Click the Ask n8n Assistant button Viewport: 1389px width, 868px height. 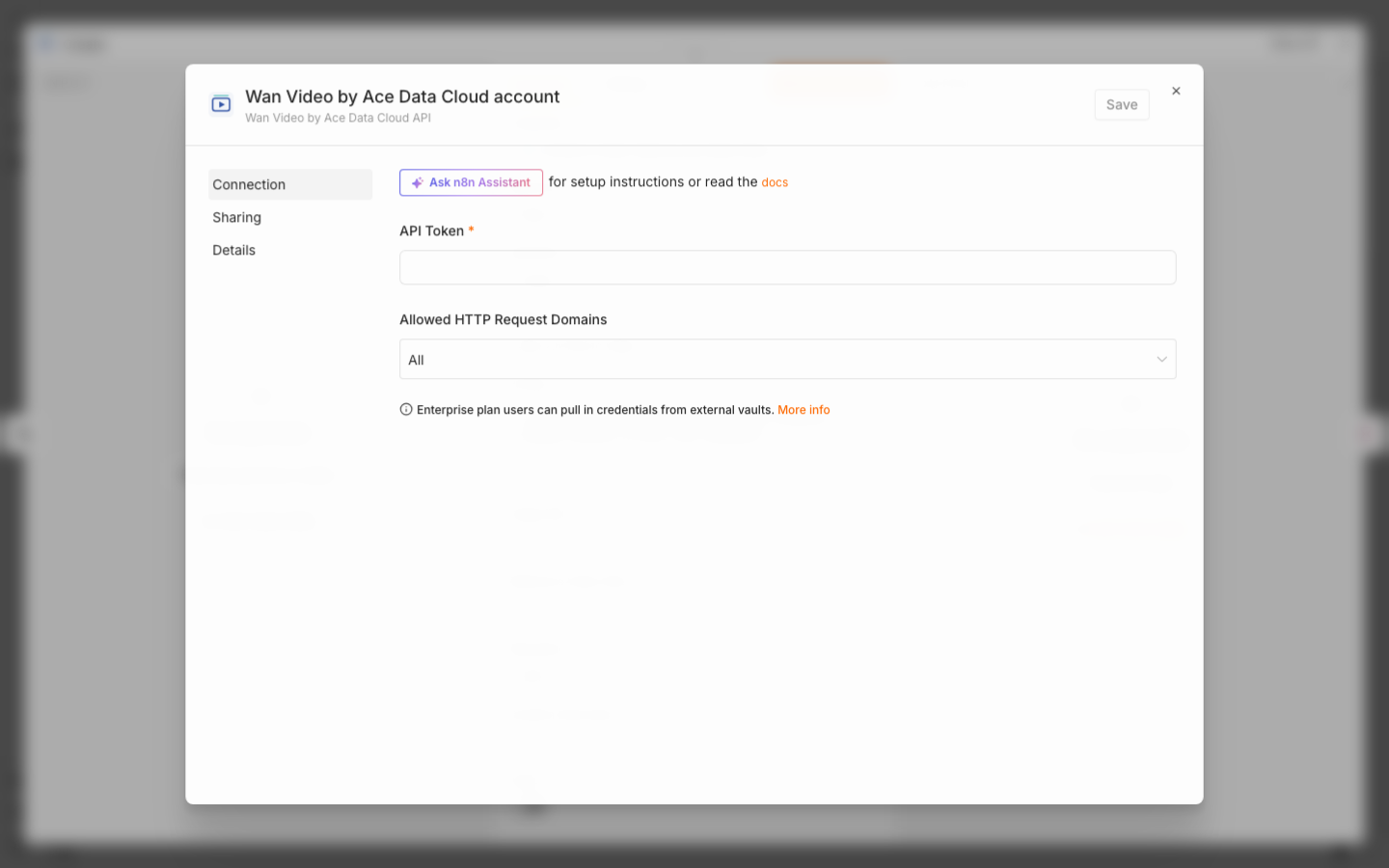pos(471,182)
